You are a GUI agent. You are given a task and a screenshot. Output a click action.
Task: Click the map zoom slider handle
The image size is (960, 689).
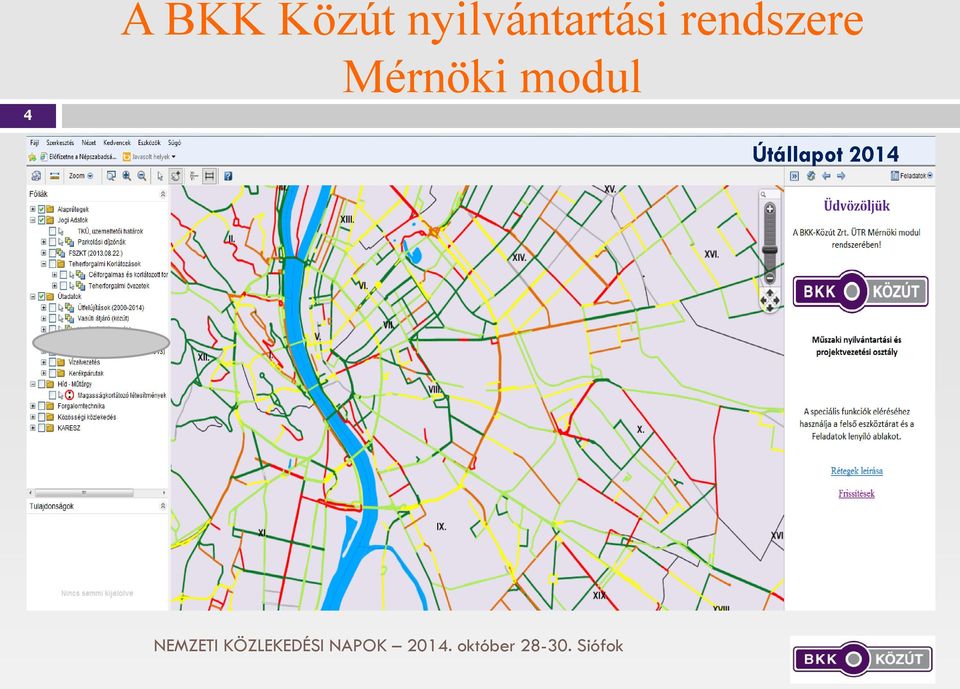pyautogui.click(x=770, y=250)
